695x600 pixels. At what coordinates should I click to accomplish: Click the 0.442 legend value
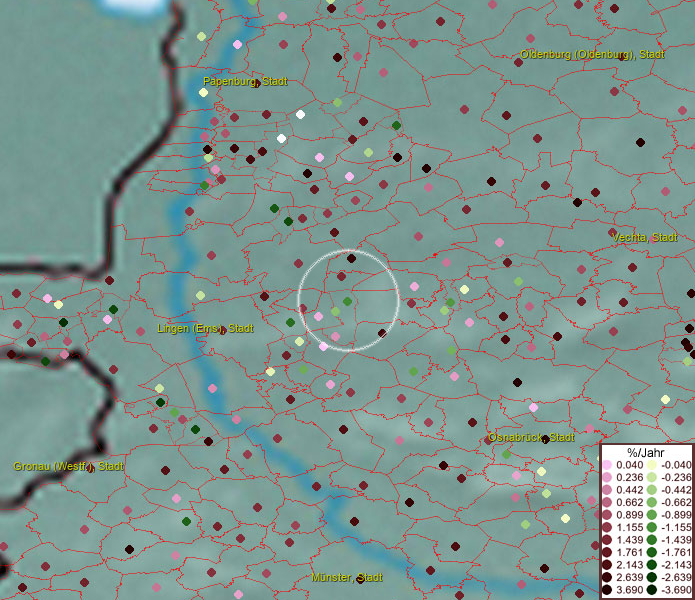[629, 490]
